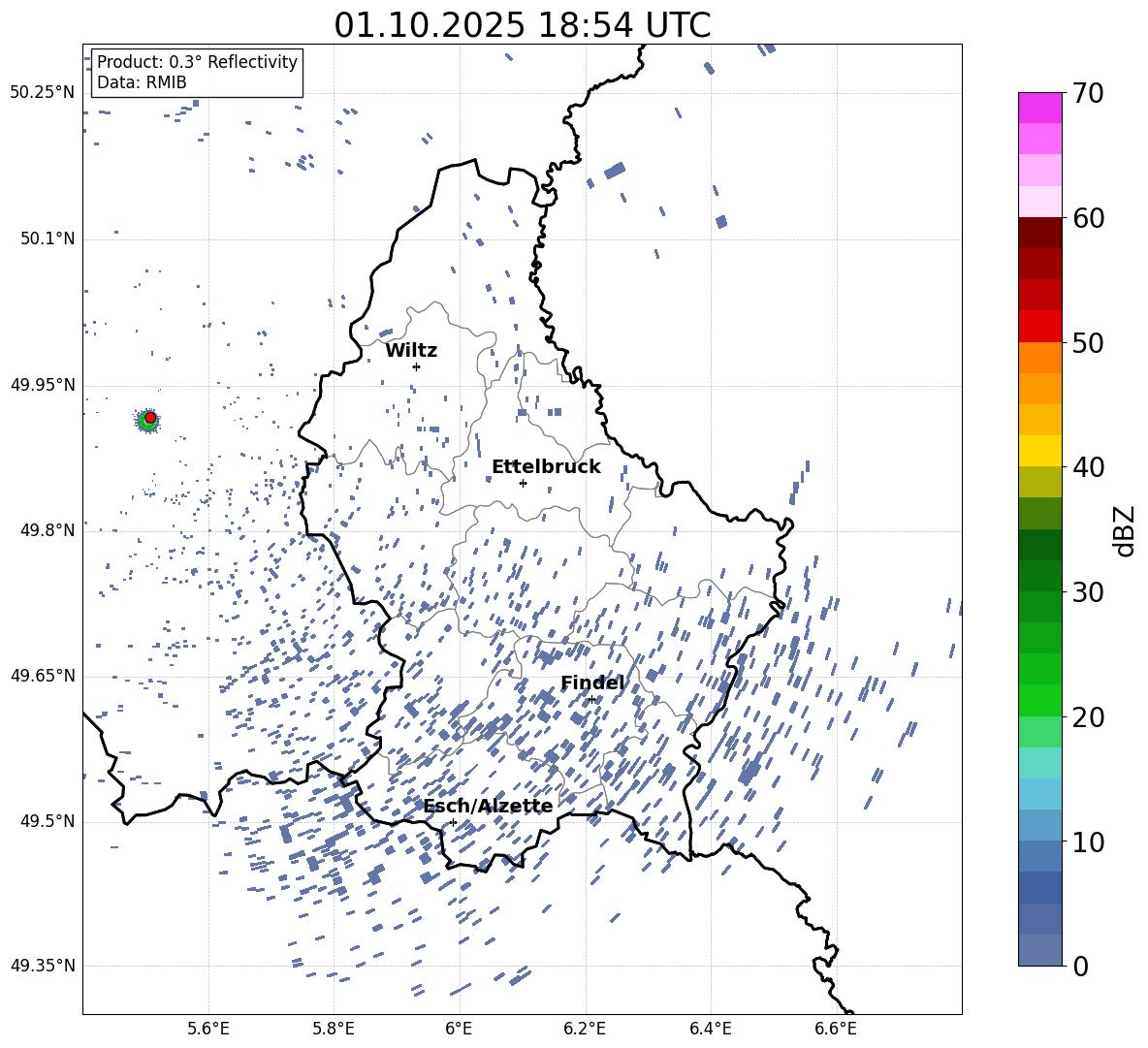Click the Ettelbruck city label
Viewport: 1148px width, 1048px height.
[x=546, y=467]
